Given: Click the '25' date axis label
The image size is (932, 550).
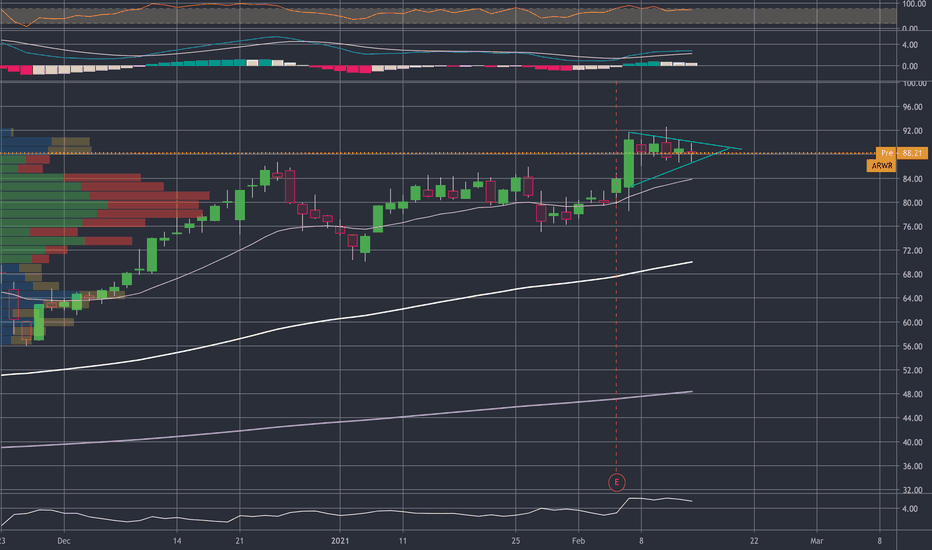Looking at the screenshot, I should click(515, 541).
